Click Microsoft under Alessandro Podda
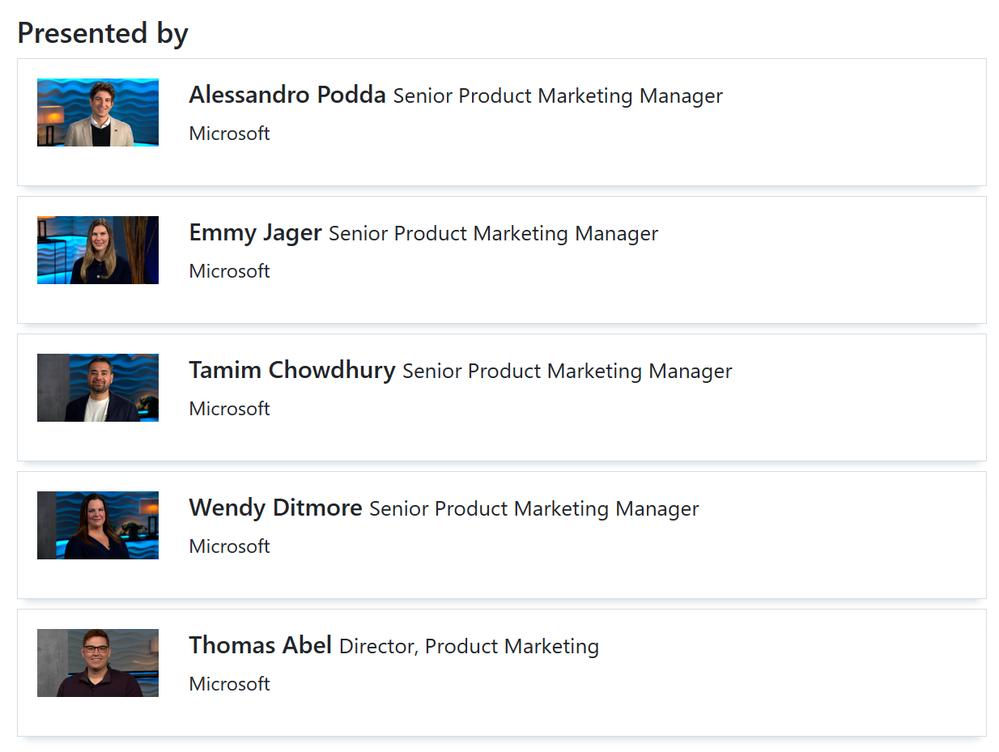 [229, 133]
